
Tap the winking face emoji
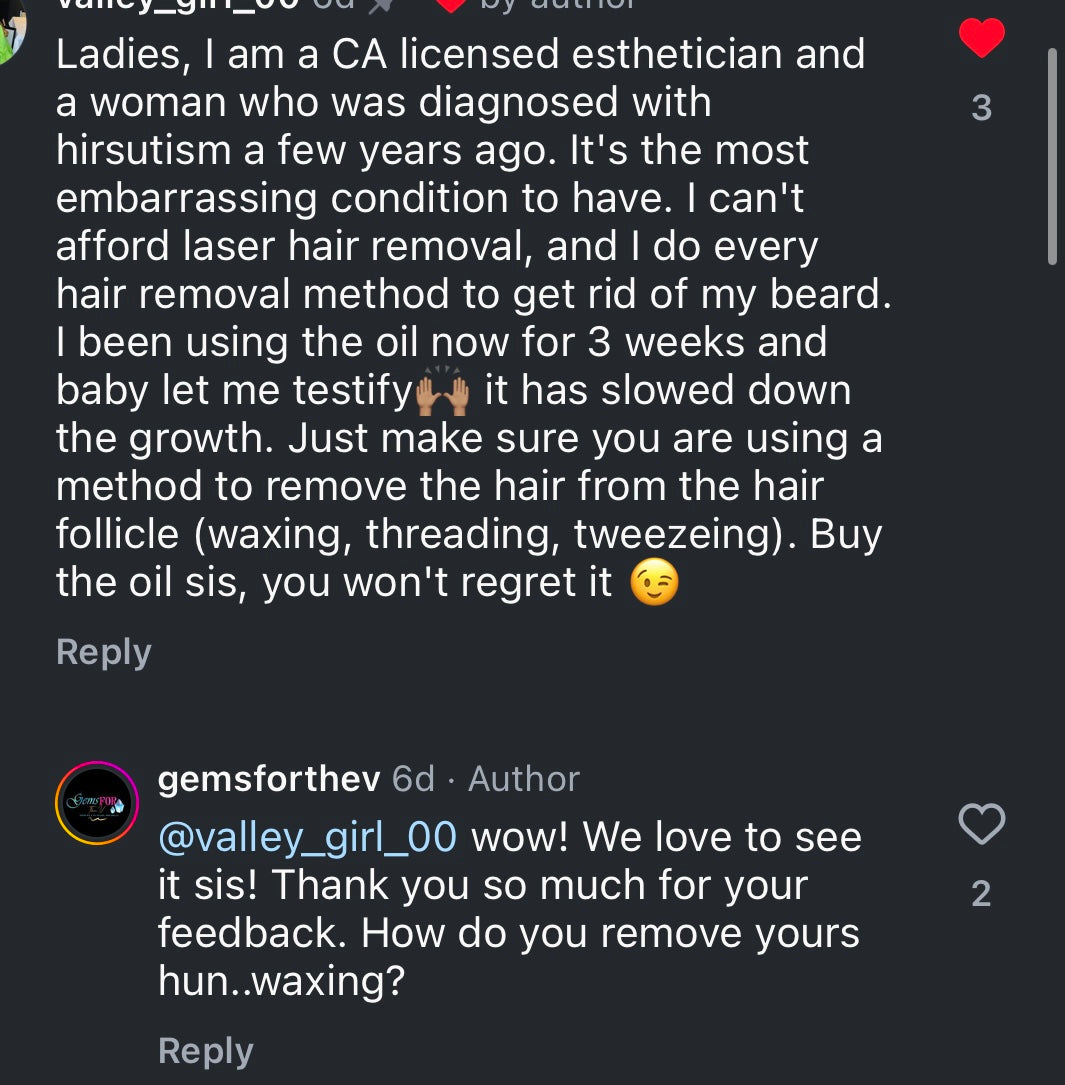coord(655,583)
